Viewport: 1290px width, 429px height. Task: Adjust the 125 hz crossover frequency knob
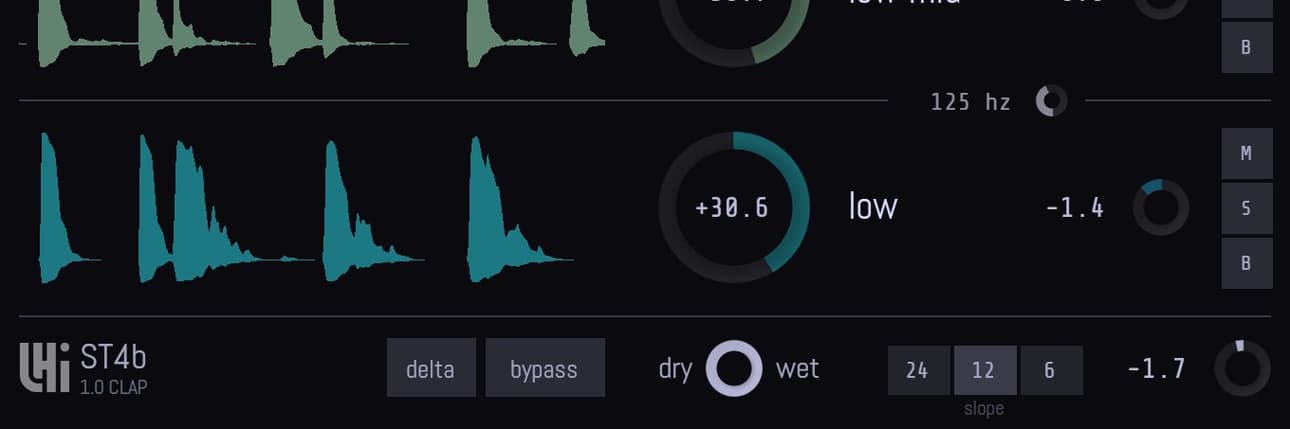(1051, 101)
